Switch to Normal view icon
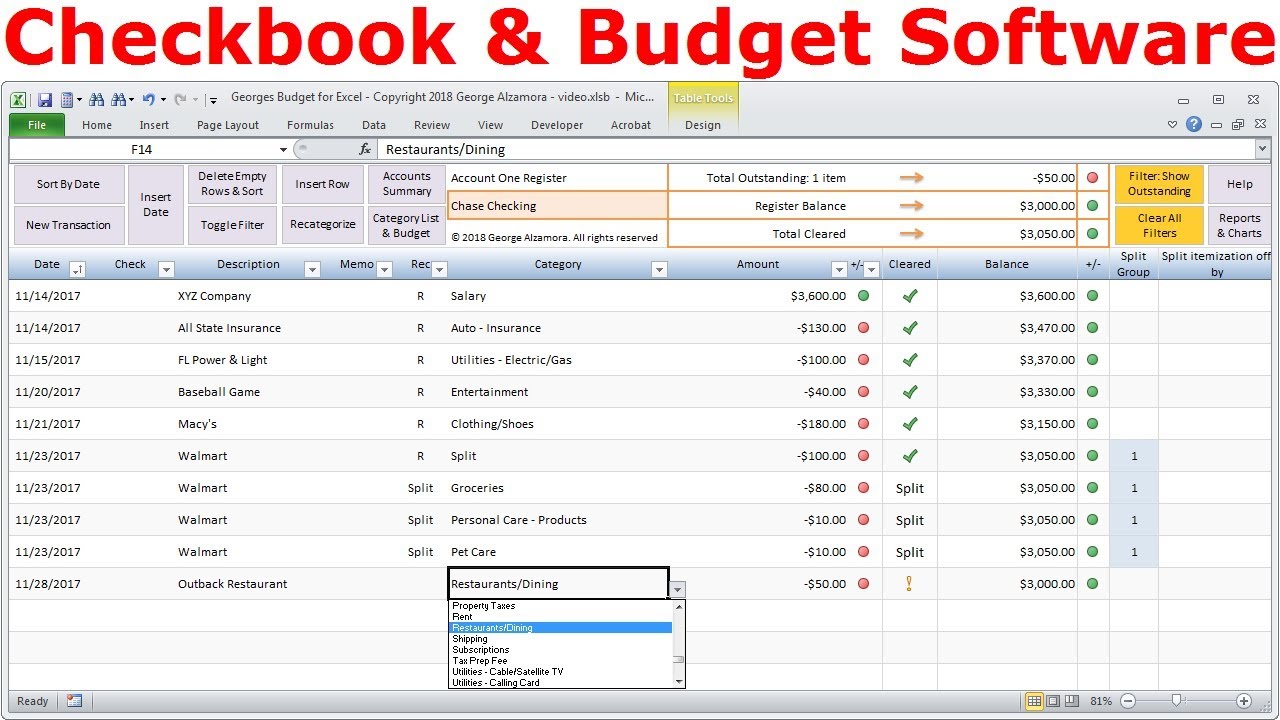1280x720 pixels. pos(1035,701)
